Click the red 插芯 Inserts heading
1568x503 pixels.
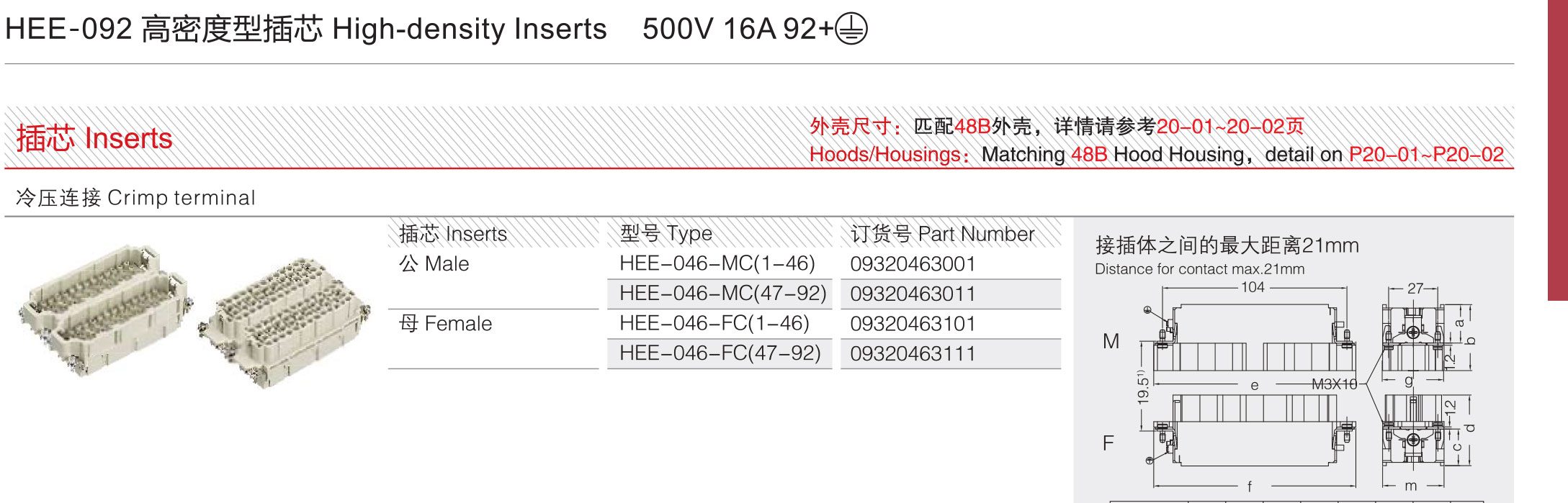click(x=94, y=138)
